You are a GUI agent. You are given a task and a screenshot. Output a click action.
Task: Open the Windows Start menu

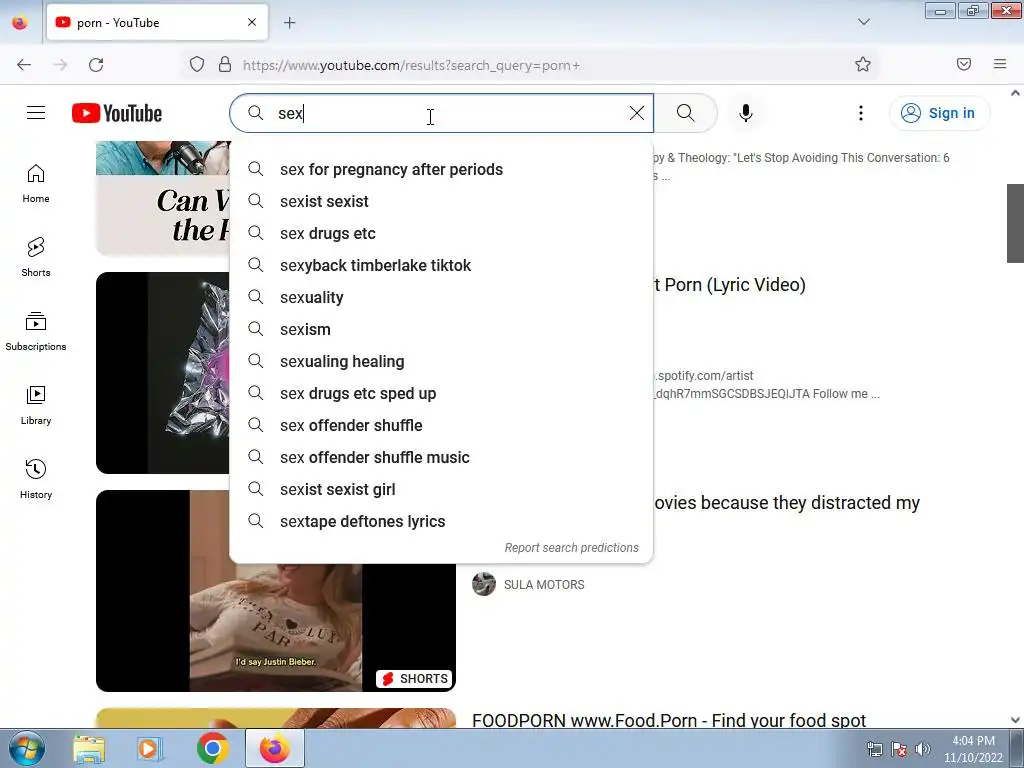(26, 748)
